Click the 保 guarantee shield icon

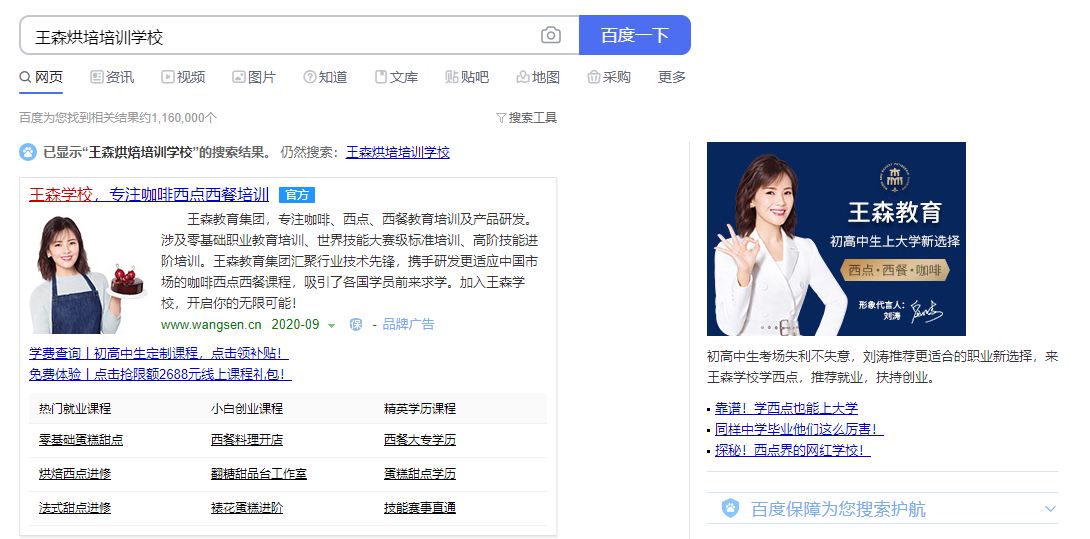[x=356, y=324]
